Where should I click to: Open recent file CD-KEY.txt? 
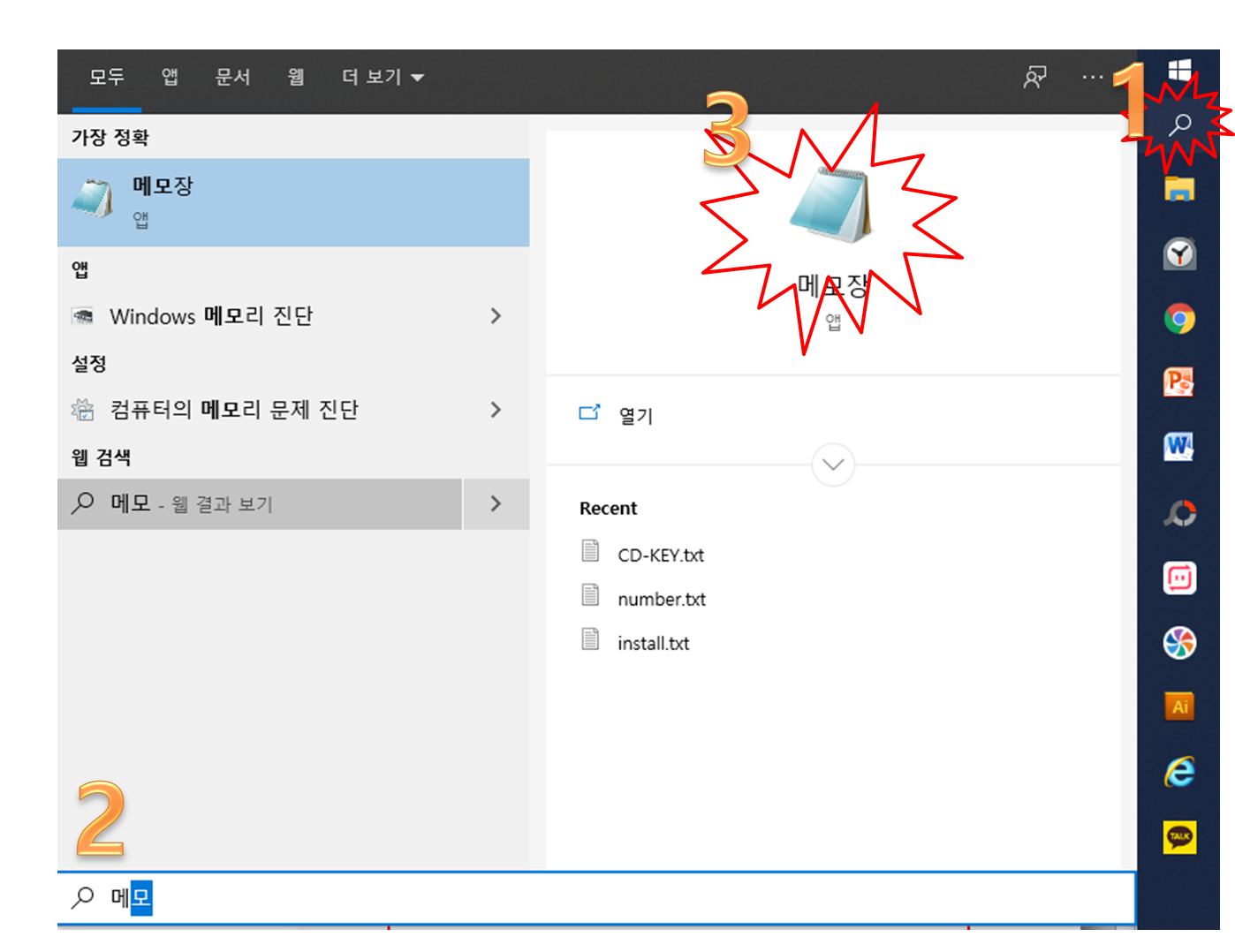pos(643,553)
